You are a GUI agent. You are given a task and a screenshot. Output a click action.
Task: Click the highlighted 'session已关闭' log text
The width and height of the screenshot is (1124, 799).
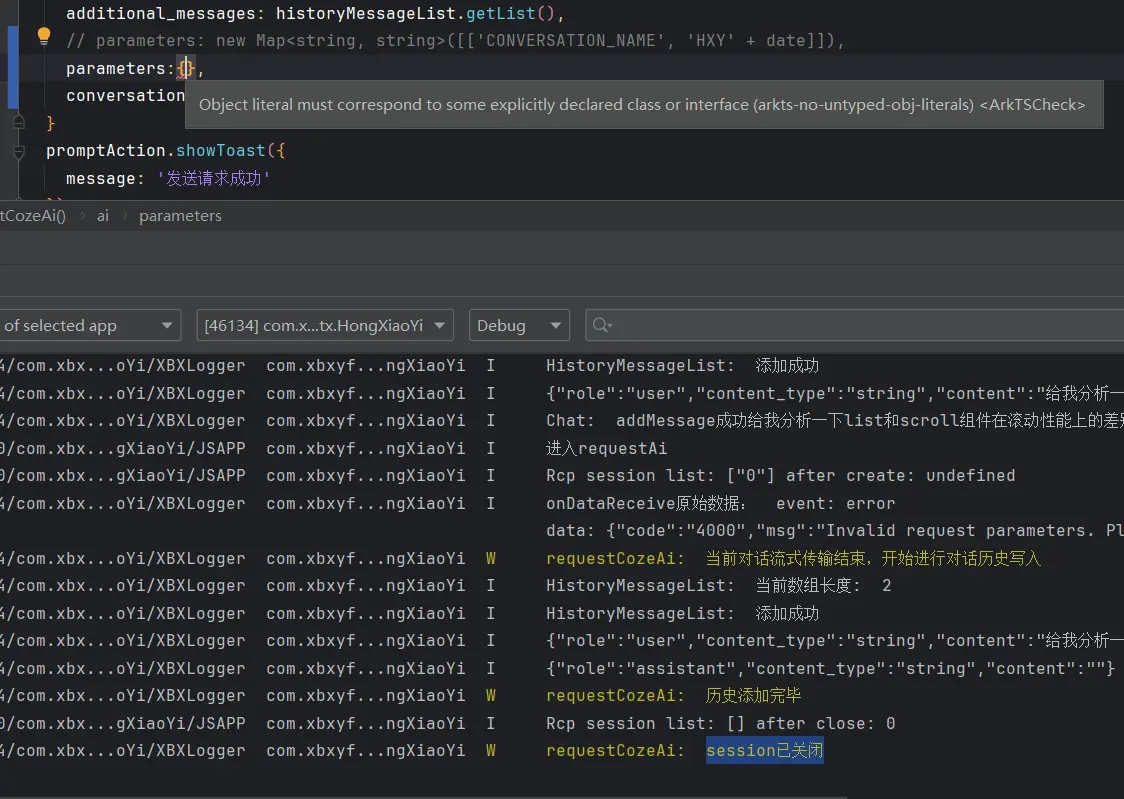pyautogui.click(x=764, y=751)
